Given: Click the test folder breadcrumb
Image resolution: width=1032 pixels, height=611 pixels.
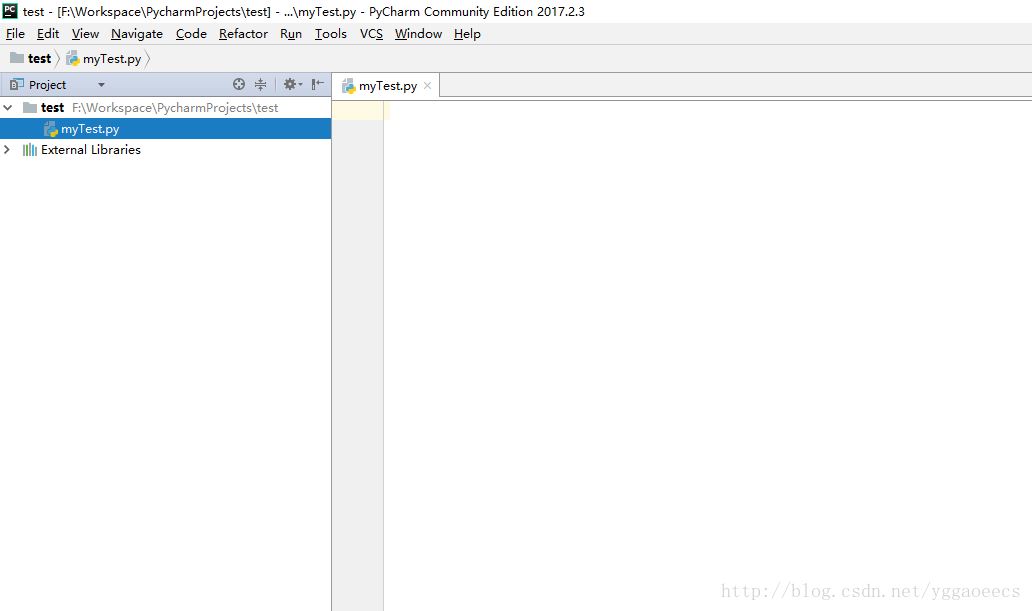Looking at the screenshot, I should pyautogui.click(x=31, y=59).
